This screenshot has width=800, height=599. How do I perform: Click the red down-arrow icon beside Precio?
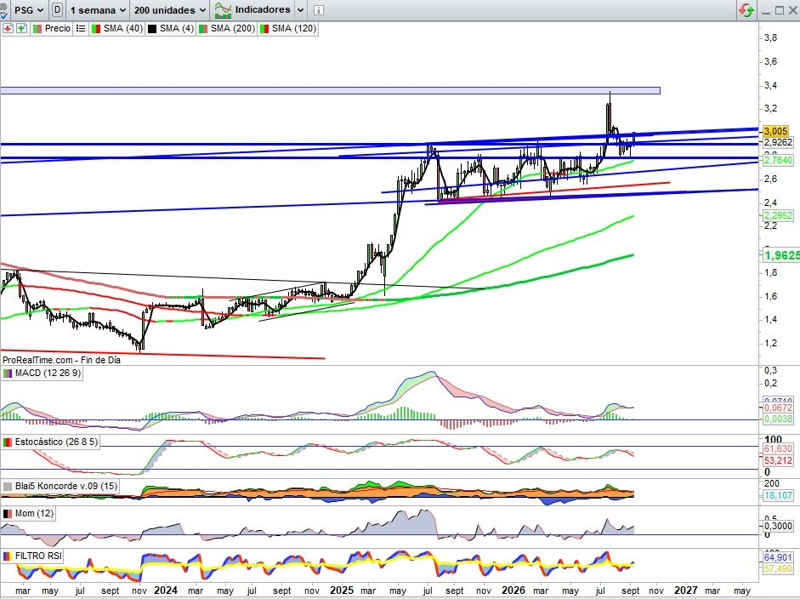point(8,29)
